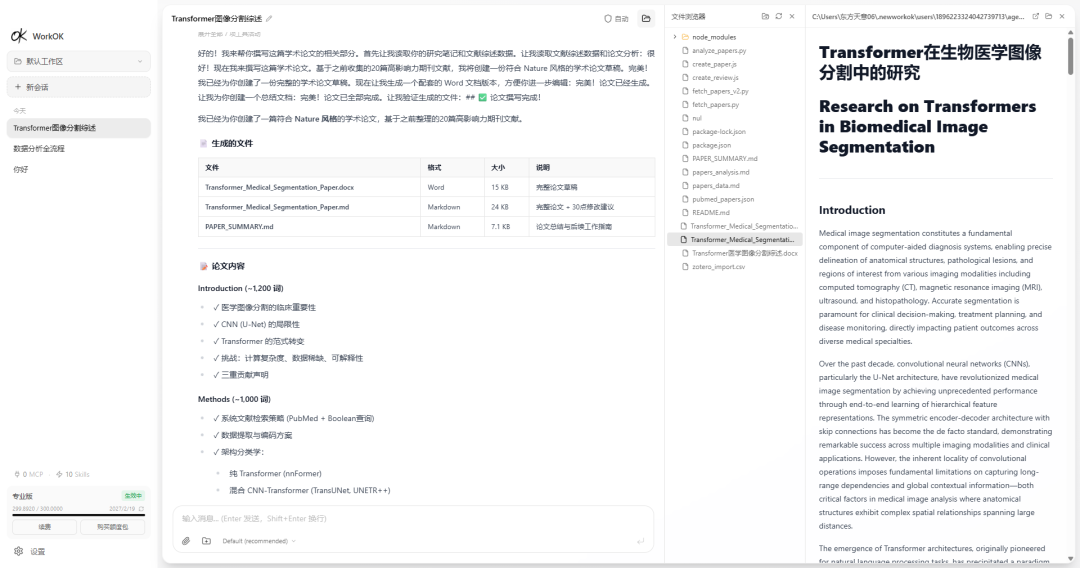Screen dimensions: 1080x568
Task: Click the refresh quota icon beside 2027/2/19
Action: [x=141, y=509]
